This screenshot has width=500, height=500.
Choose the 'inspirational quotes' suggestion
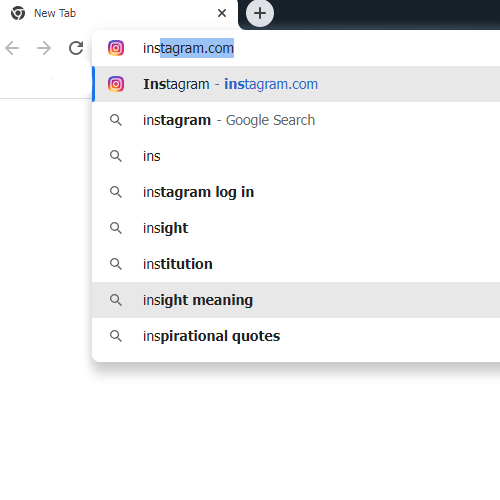click(x=296, y=336)
